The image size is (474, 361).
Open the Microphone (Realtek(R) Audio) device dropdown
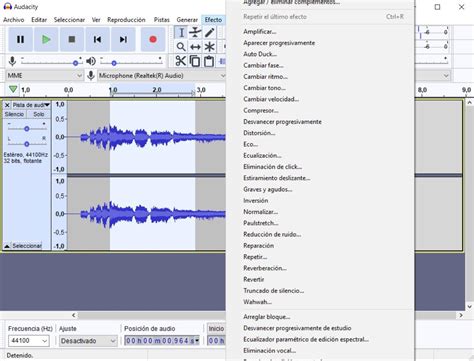click(x=162, y=76)
